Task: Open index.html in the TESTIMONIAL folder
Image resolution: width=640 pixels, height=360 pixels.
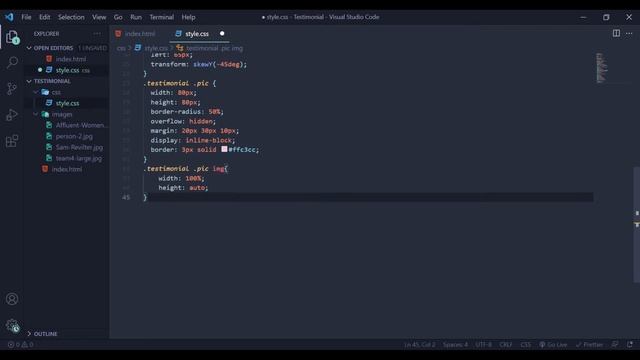Action: pyautogui.click(x=67, y=169)
